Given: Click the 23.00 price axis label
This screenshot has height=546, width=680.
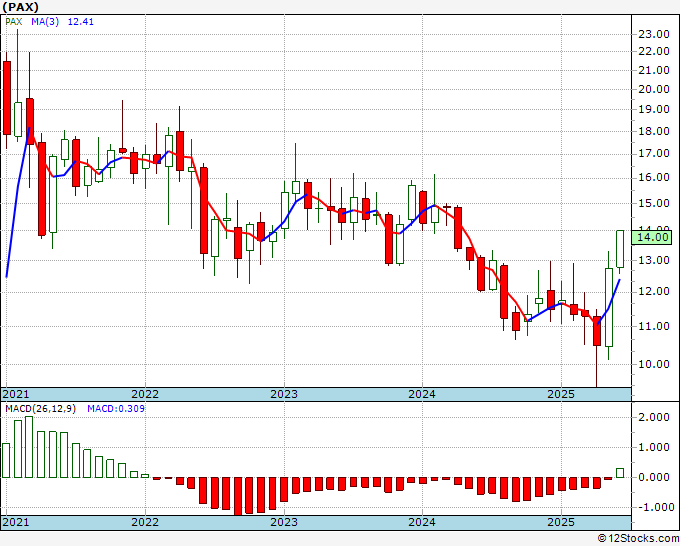Looking at the screenshot, I should pyautogui.click(x=654, y=34).
